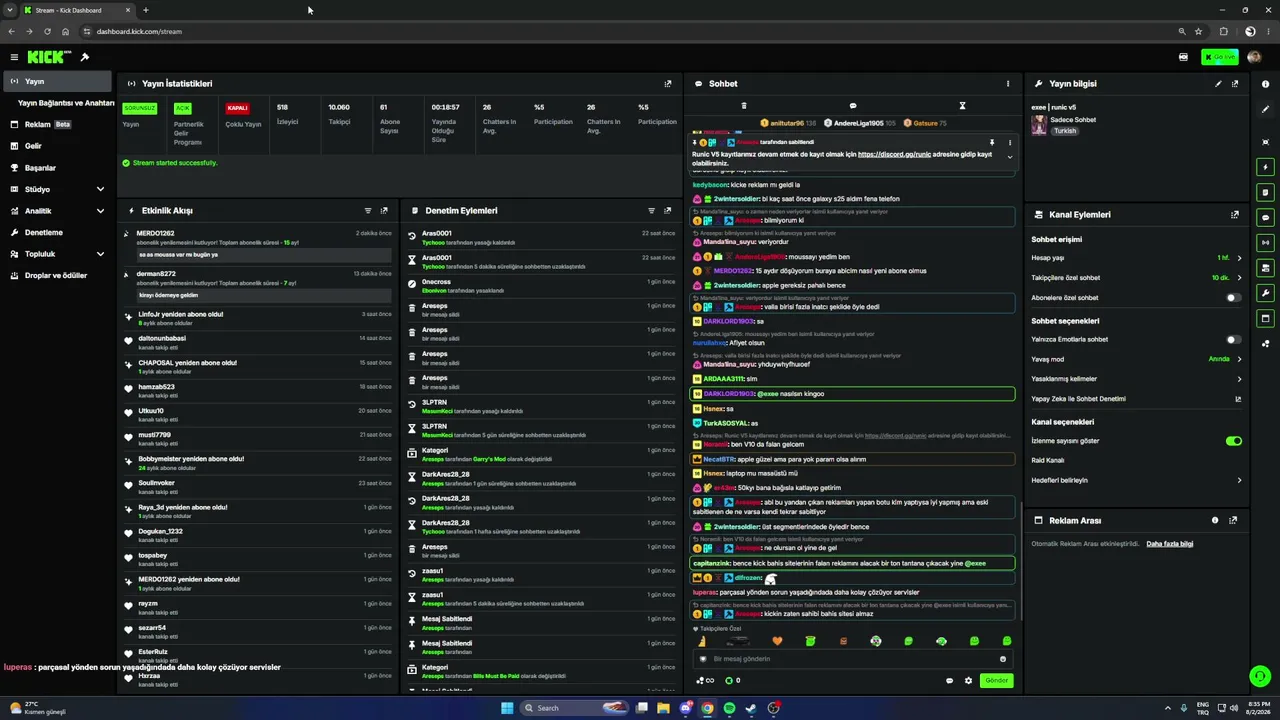Select Yayın in the sidebar
Screen dimensions: 1280x720
click(57, 82)
